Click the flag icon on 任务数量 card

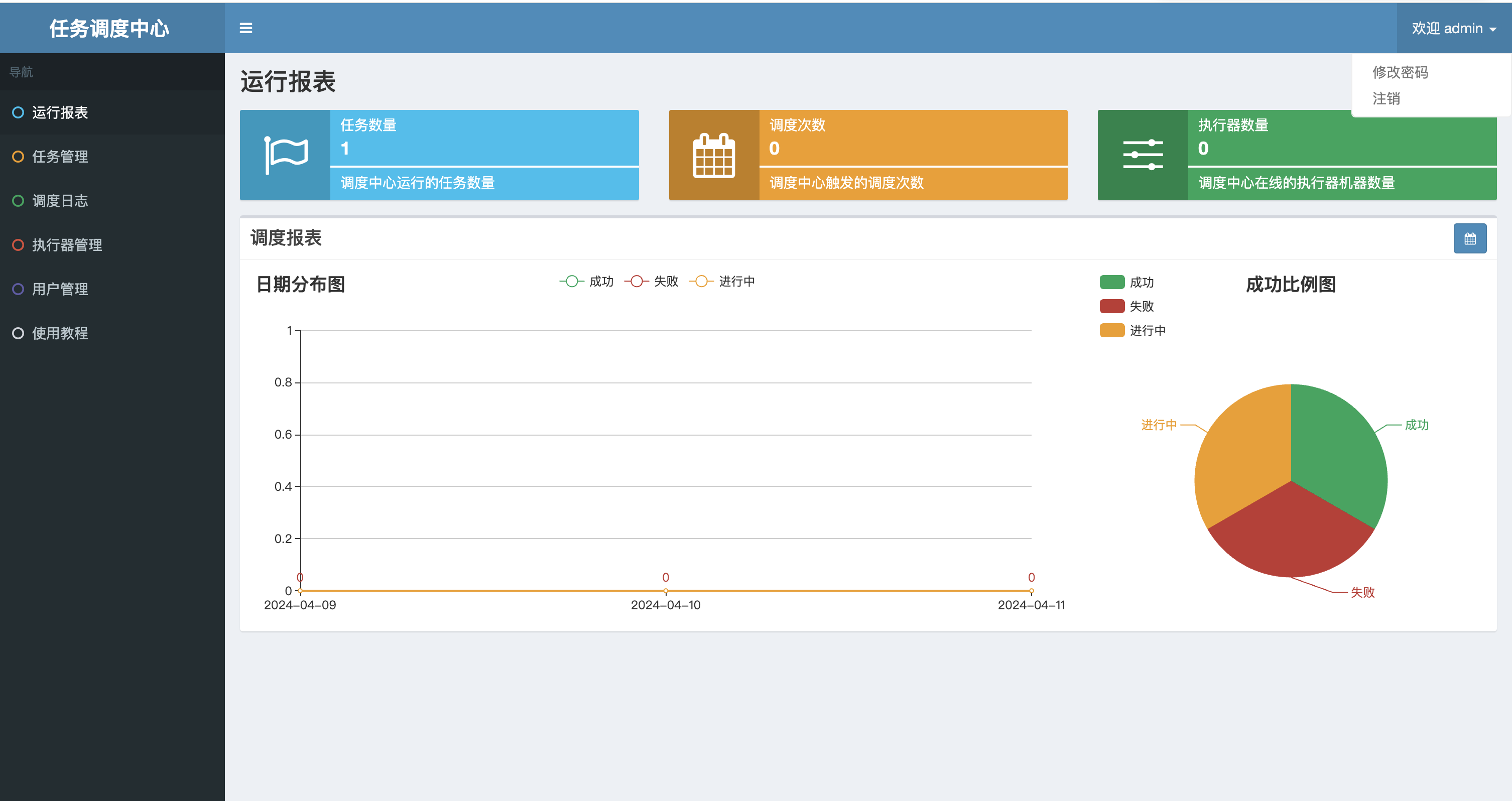point(286,155)
